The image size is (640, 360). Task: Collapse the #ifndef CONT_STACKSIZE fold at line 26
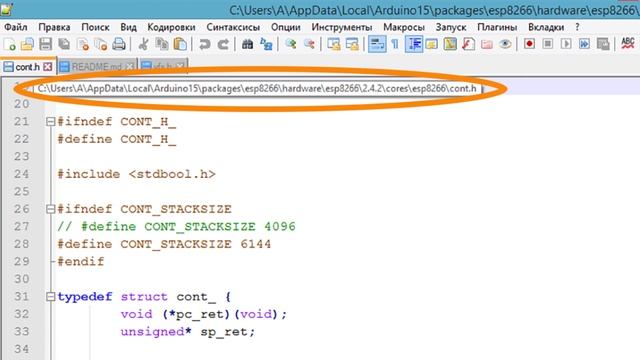(x=50, y=209)
